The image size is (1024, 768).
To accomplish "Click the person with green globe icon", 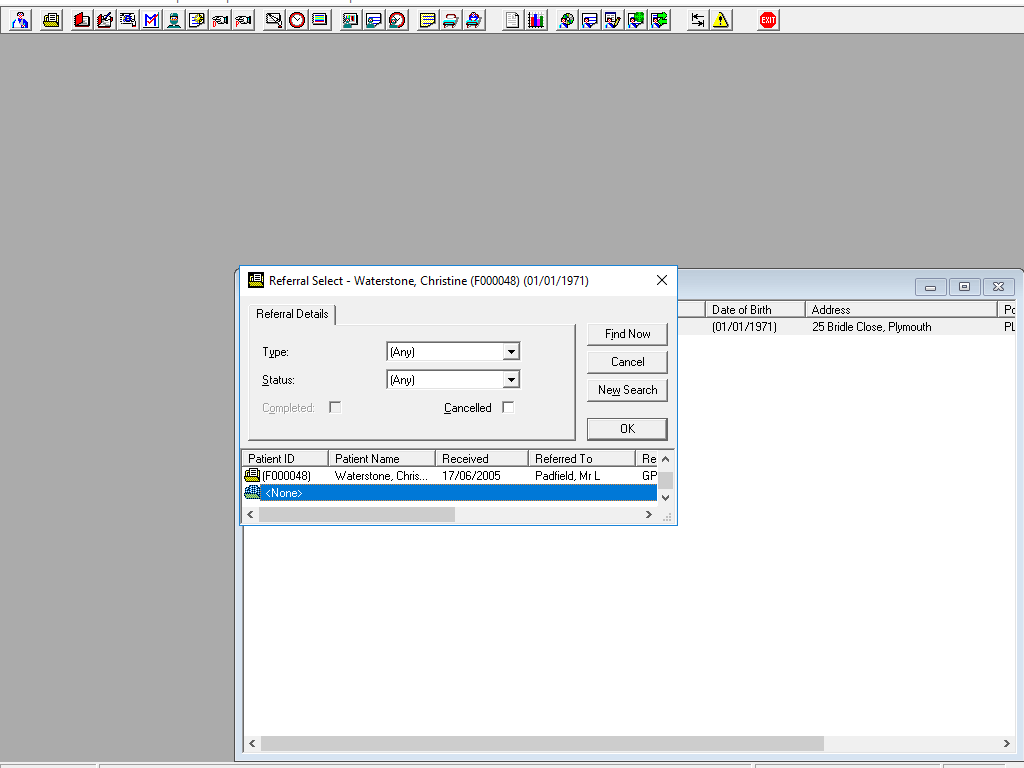I will point(636,20).
